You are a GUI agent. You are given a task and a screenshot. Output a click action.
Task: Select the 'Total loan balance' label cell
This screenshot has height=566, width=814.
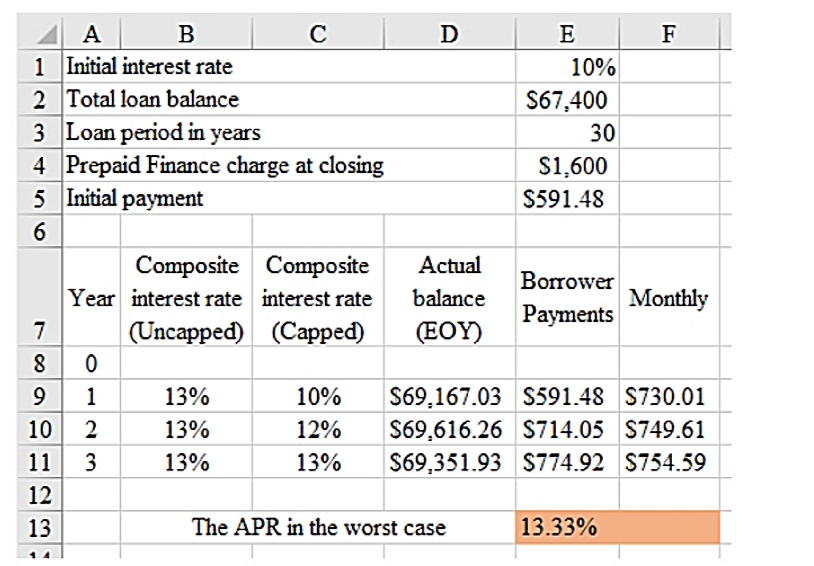(x=152, y=100)
